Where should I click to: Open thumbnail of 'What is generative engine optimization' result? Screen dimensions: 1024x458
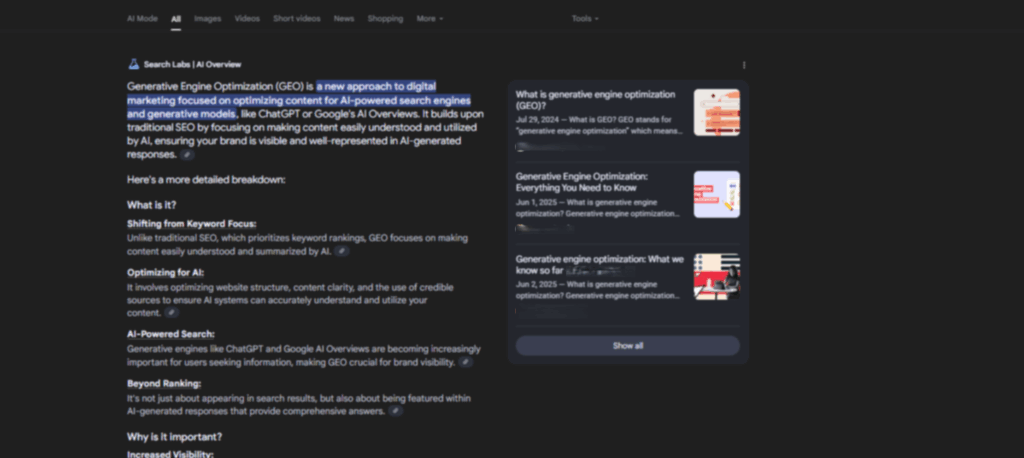(716, 112)
